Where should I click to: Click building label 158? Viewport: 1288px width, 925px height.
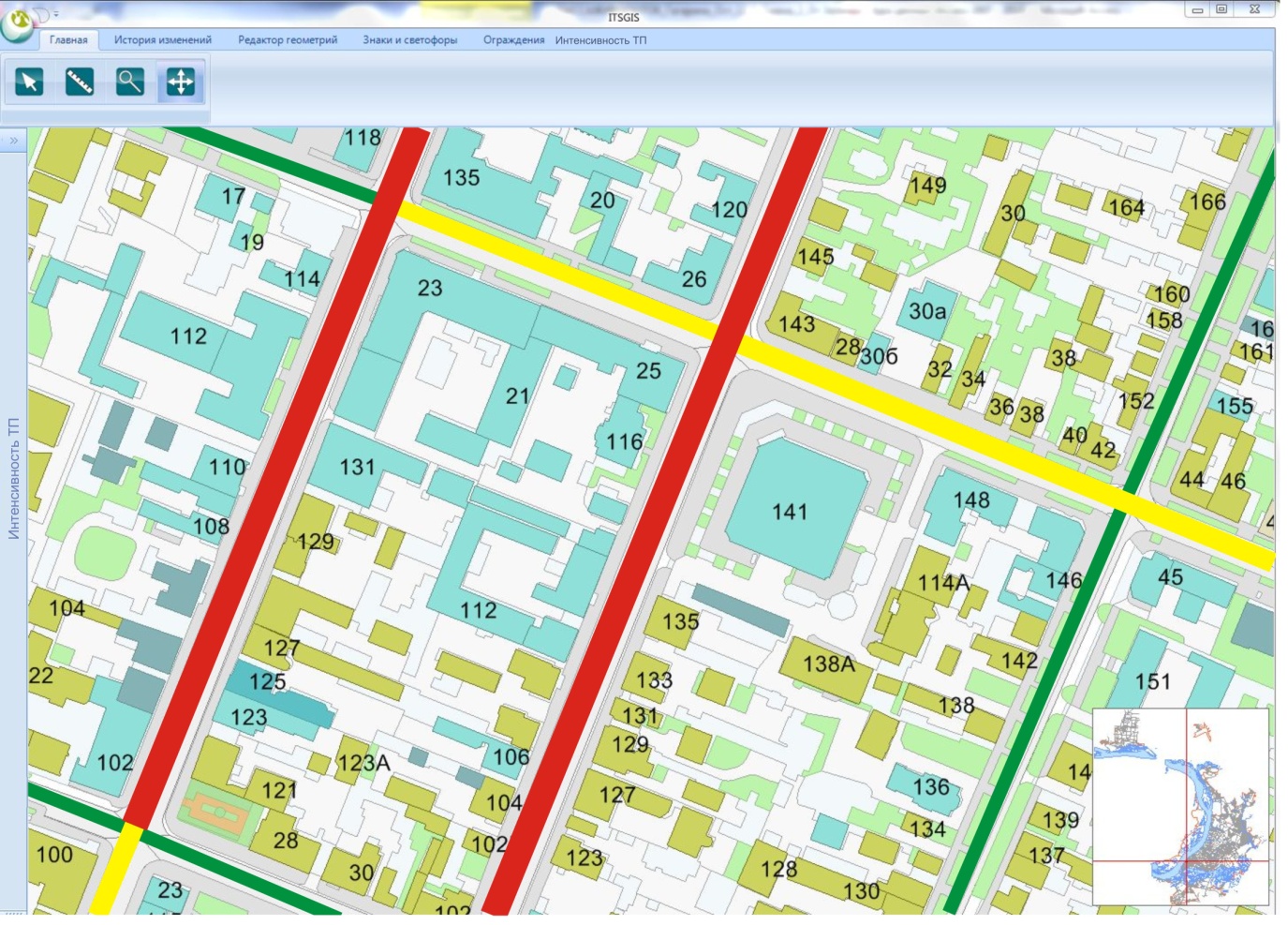pyautogui.click(x=1164, y=321)
